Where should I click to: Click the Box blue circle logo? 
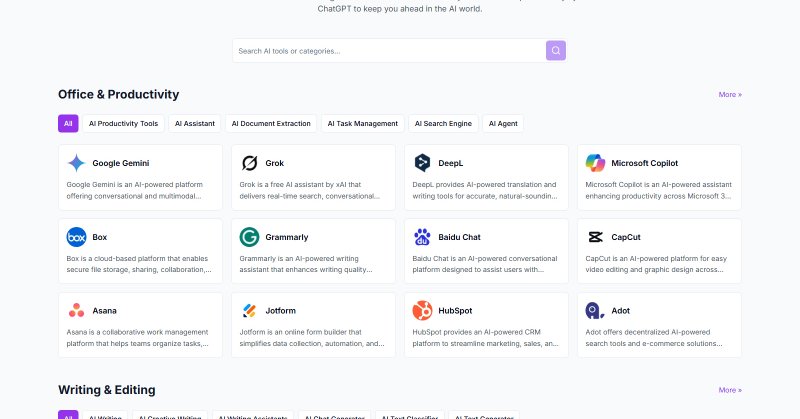pyautogui.click(x=77, y=237)
